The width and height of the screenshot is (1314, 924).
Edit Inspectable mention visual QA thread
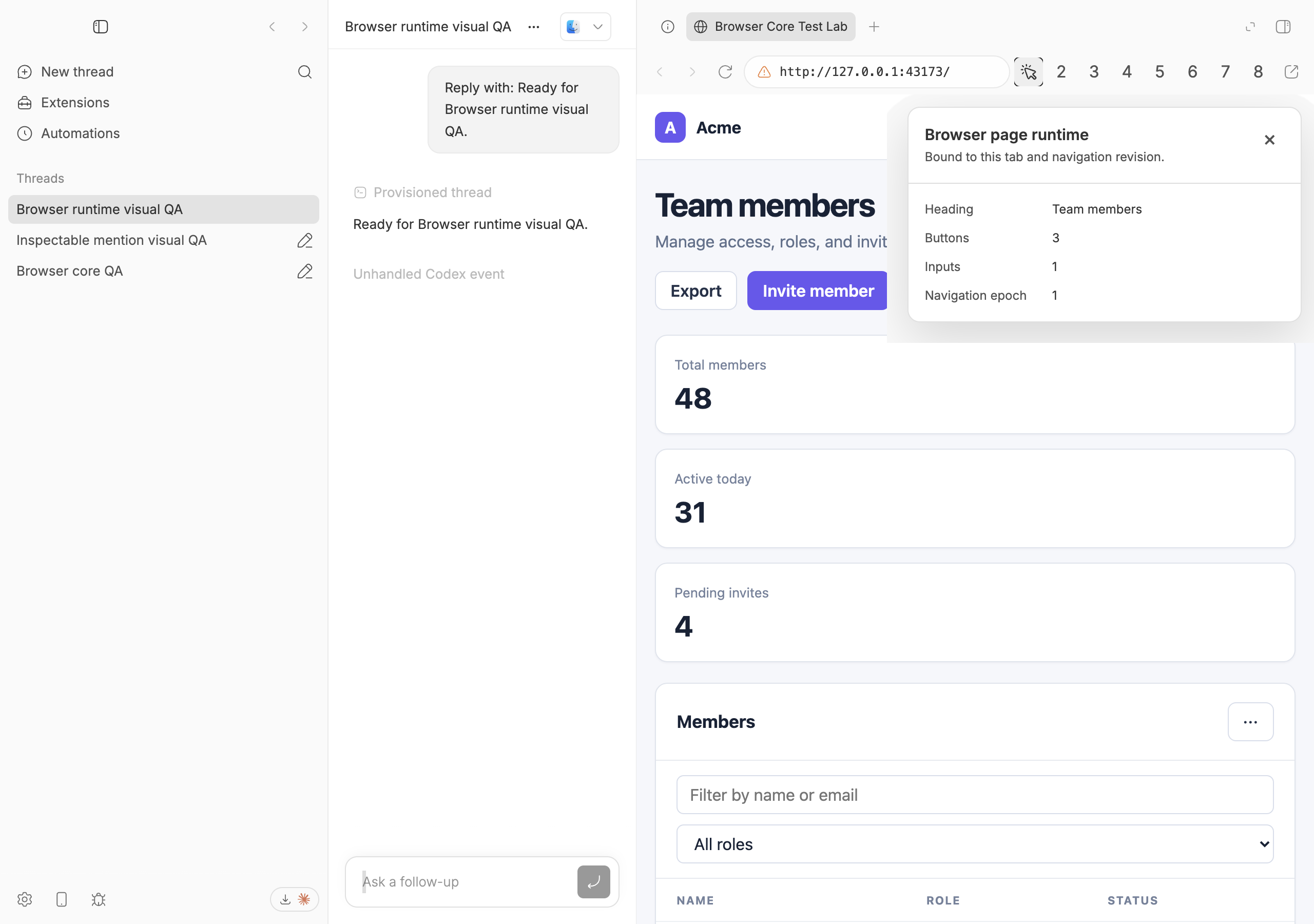305,240
